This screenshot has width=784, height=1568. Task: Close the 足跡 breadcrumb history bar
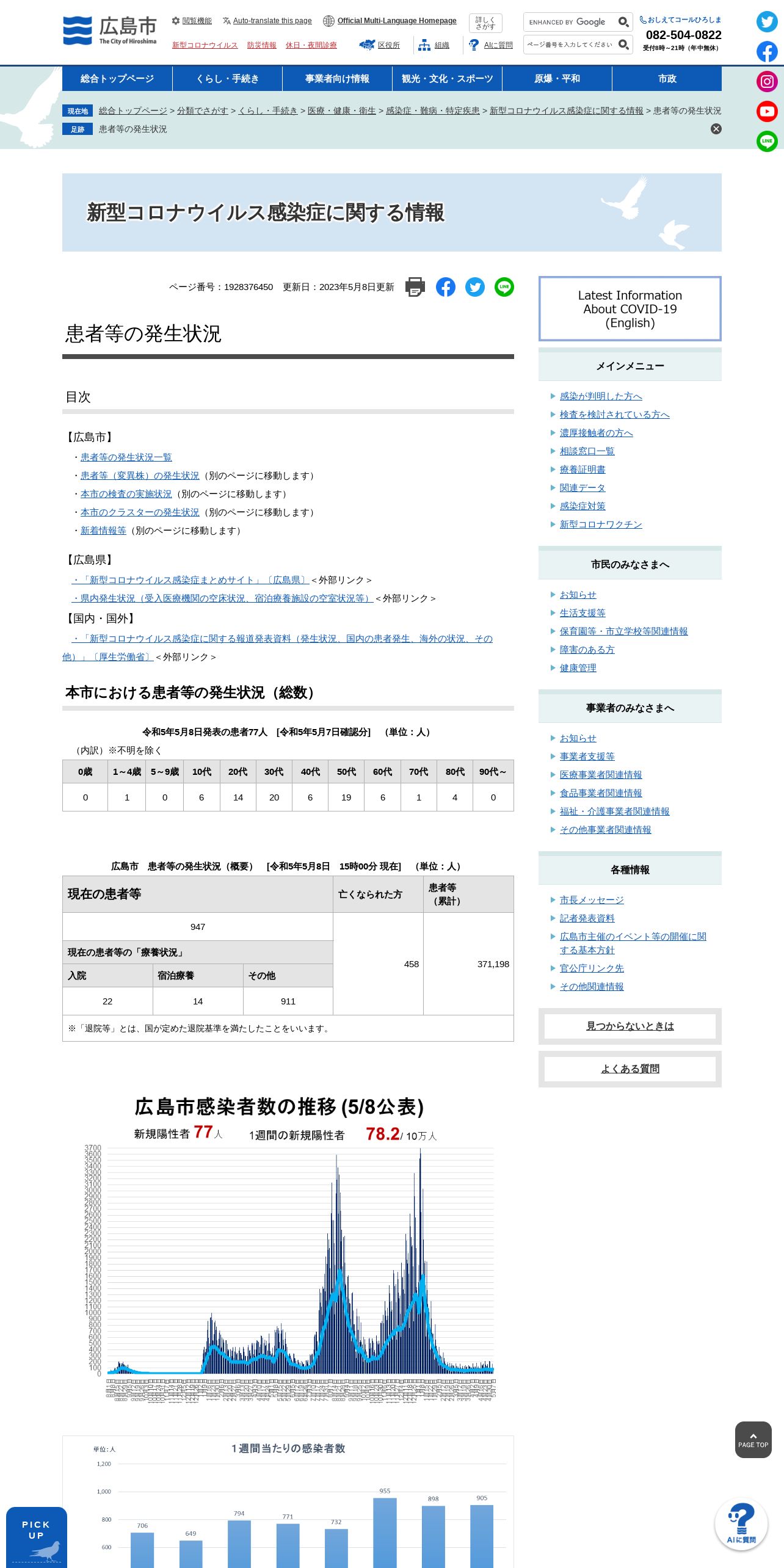pyautogui.click(x=716, y=129)
